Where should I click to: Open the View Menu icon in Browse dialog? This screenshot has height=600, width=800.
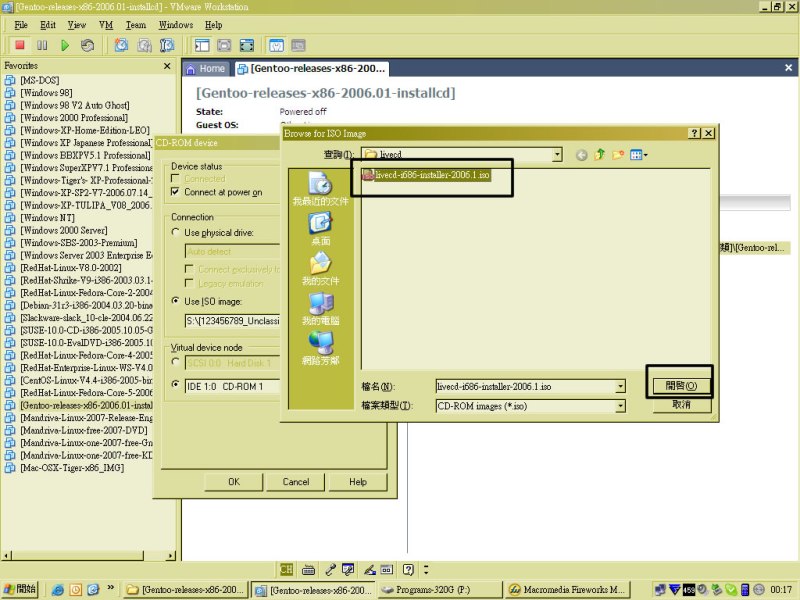(638, 155)
